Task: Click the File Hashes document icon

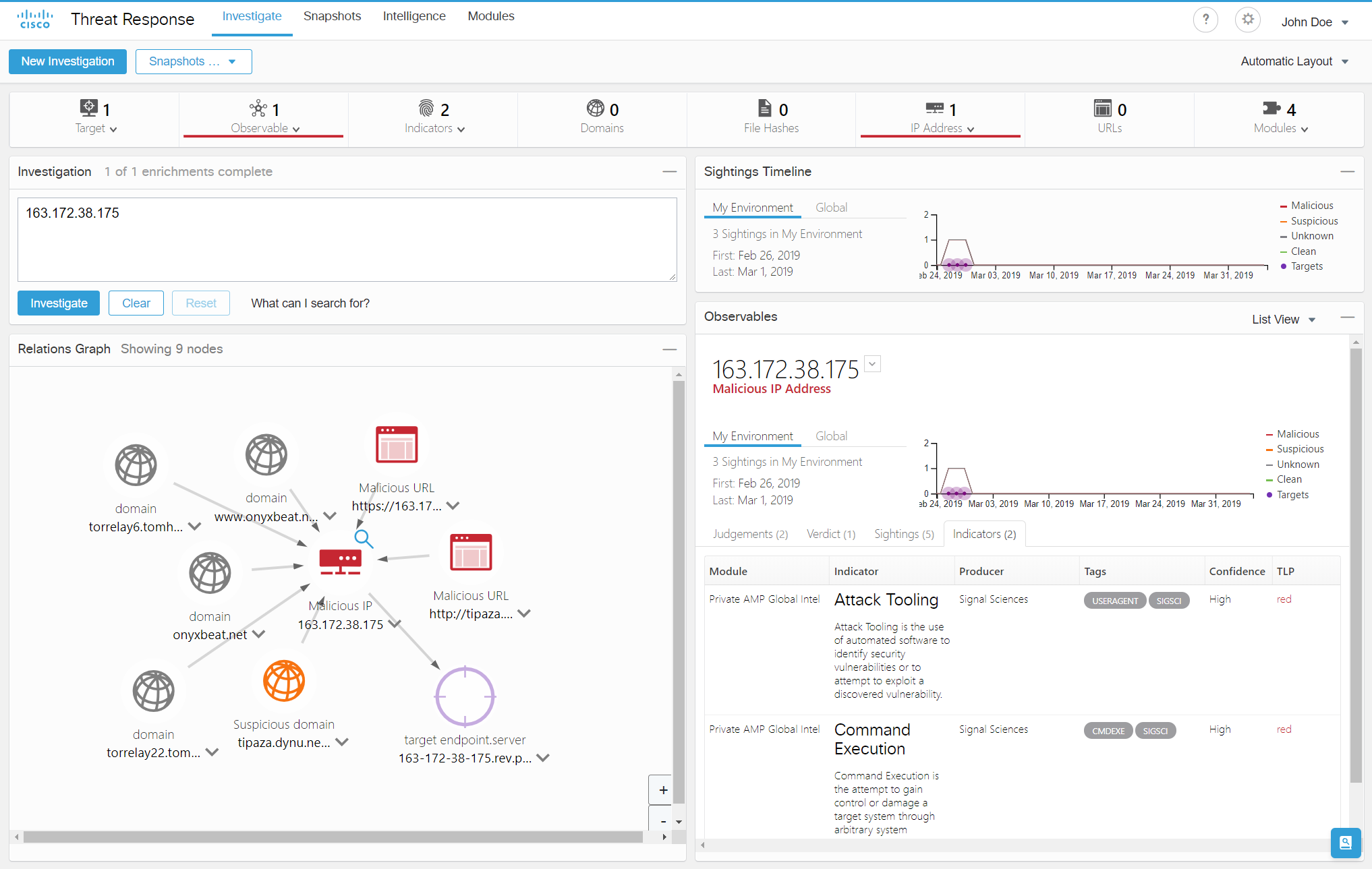Action: [x=764, y=108]
